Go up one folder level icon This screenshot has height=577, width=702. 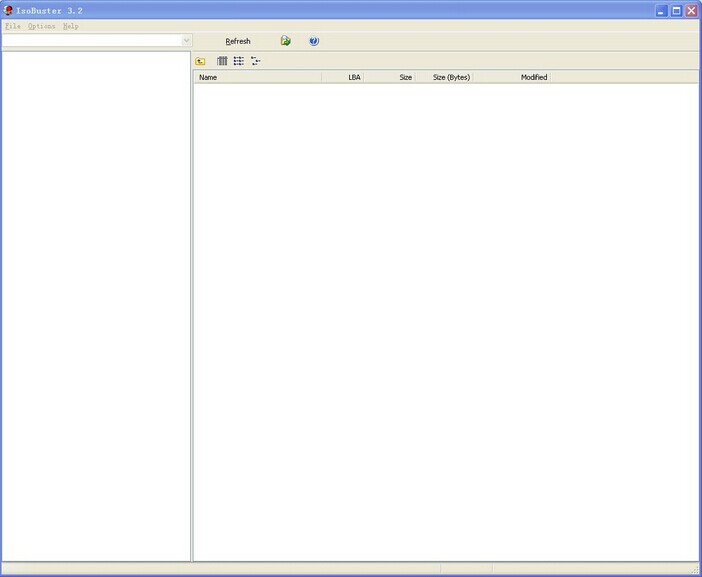coord(201,61)
